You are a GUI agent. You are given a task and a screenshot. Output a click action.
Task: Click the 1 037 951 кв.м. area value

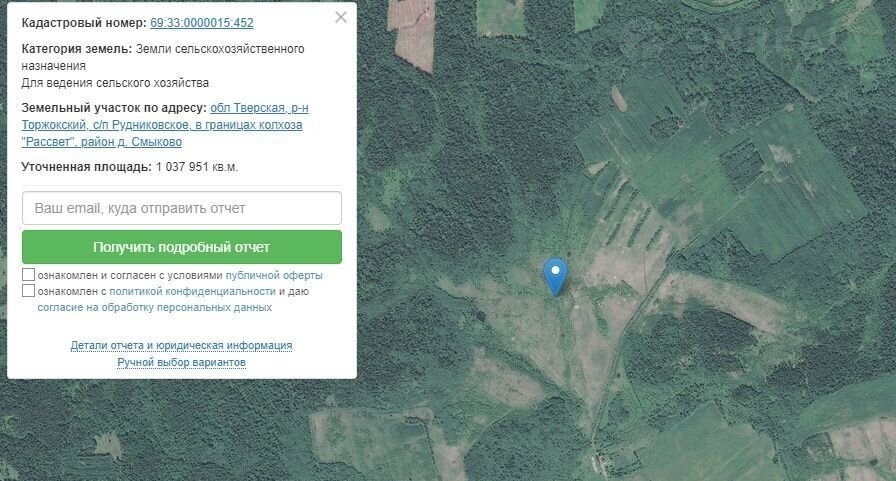pos(197,167)
